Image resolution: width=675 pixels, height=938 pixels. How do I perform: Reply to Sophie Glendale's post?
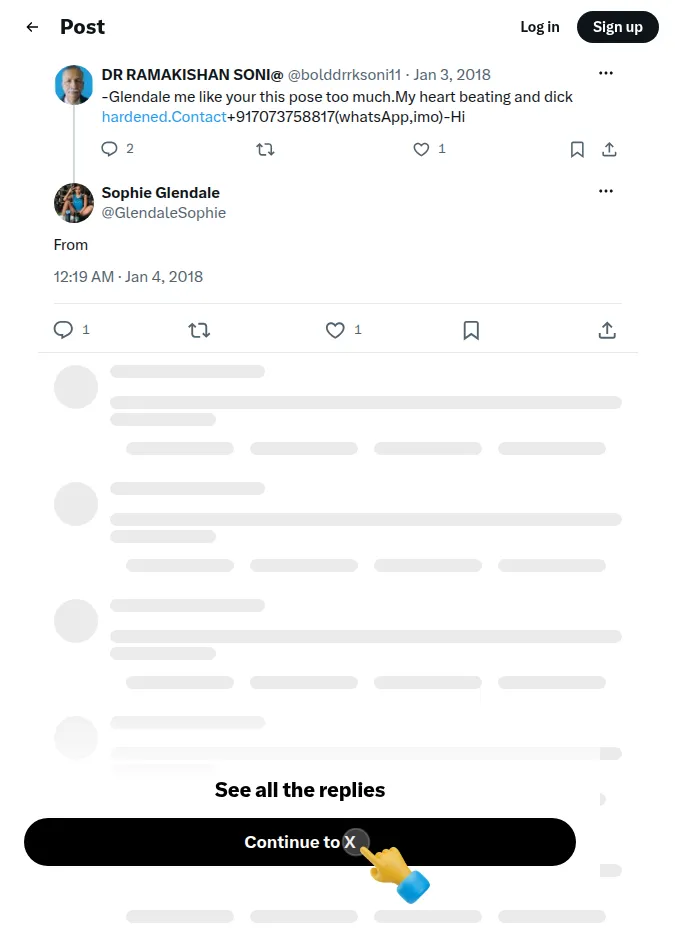(63, 330)
